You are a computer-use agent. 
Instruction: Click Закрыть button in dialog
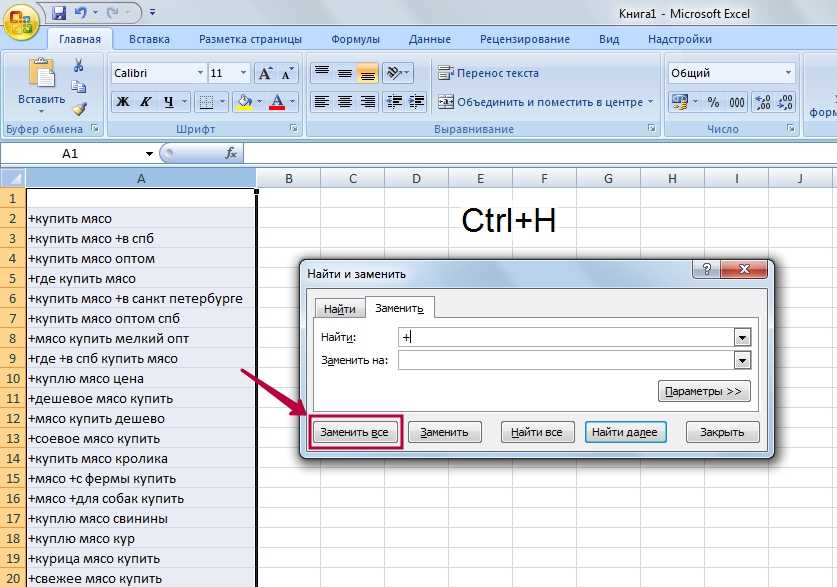[x=722, y=432]
